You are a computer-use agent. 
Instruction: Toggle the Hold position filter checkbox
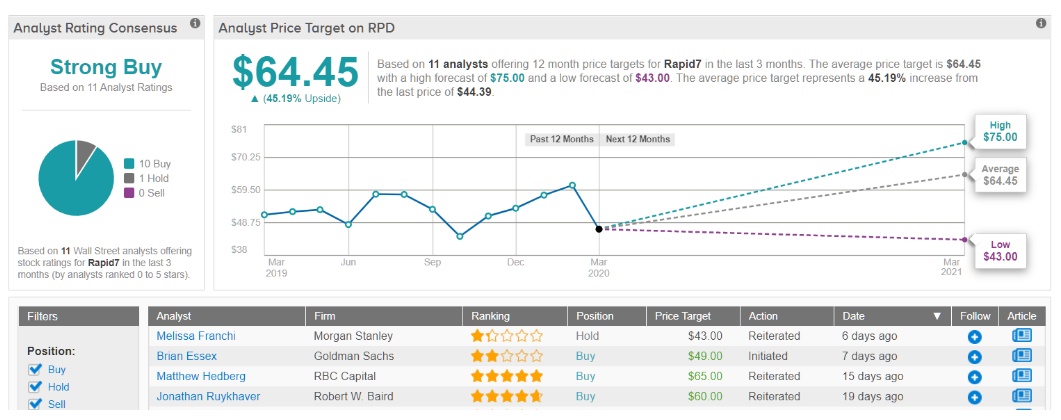36,387
